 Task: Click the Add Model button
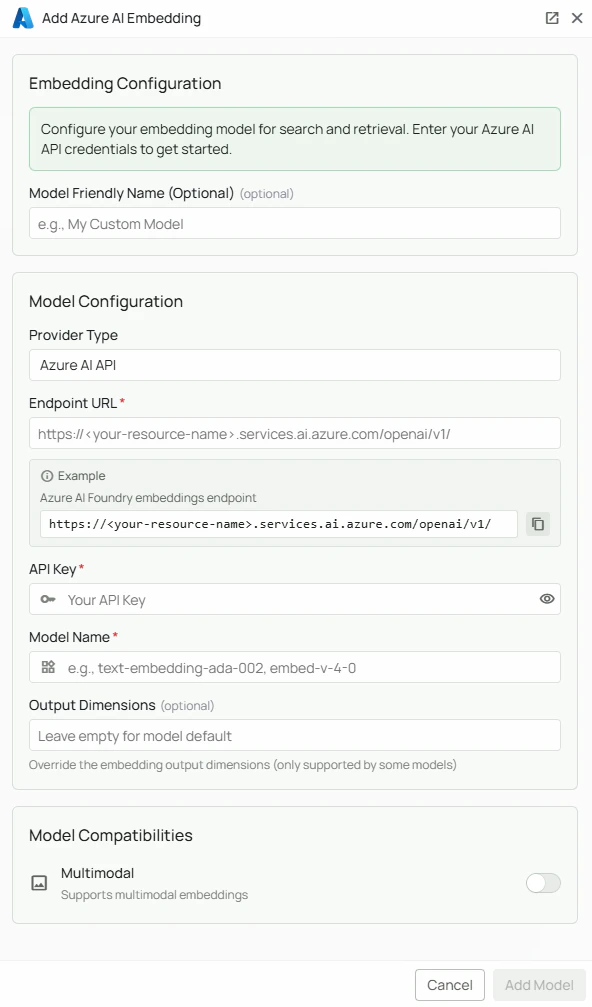[539, 985]
